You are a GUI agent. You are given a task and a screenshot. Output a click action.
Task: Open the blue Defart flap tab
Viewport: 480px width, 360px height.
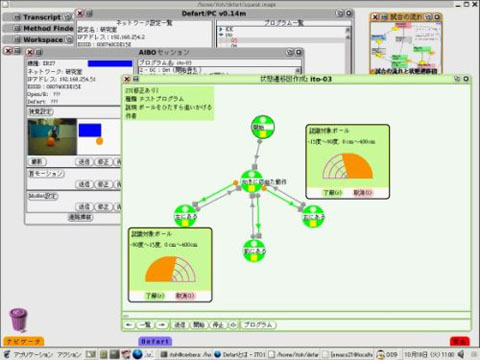(x=155, y=341)
